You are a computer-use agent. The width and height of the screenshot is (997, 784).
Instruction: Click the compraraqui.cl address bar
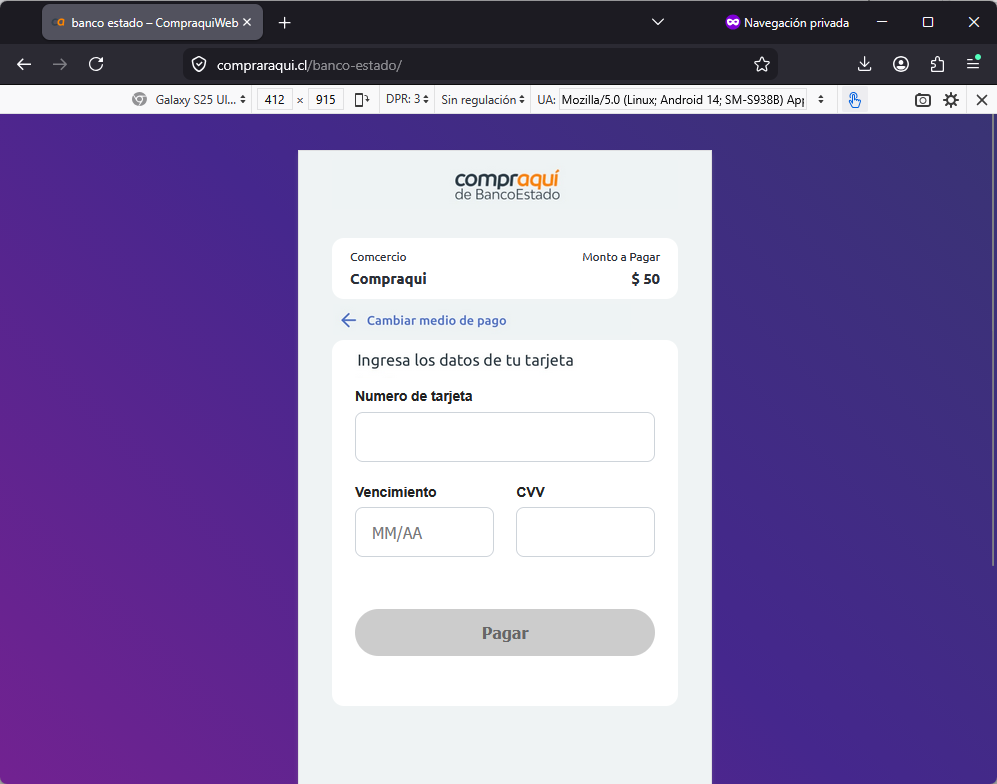tap(479, 65)
